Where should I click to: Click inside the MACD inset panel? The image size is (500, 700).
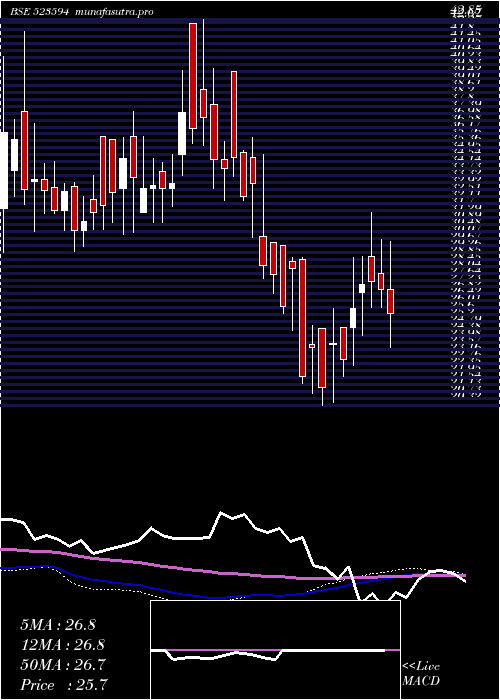(x=275, y=650)
